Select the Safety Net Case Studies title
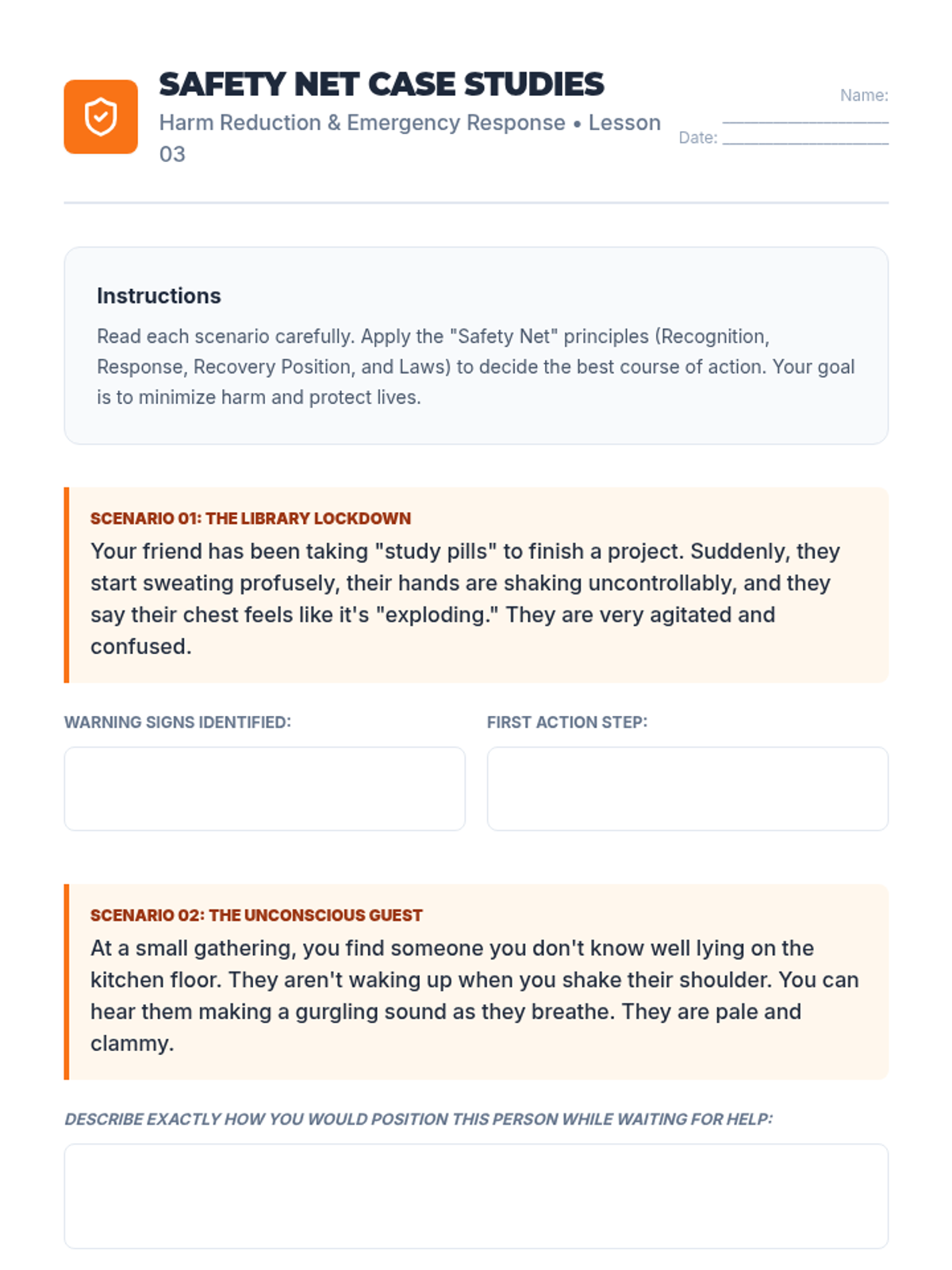 coord(381,84)
